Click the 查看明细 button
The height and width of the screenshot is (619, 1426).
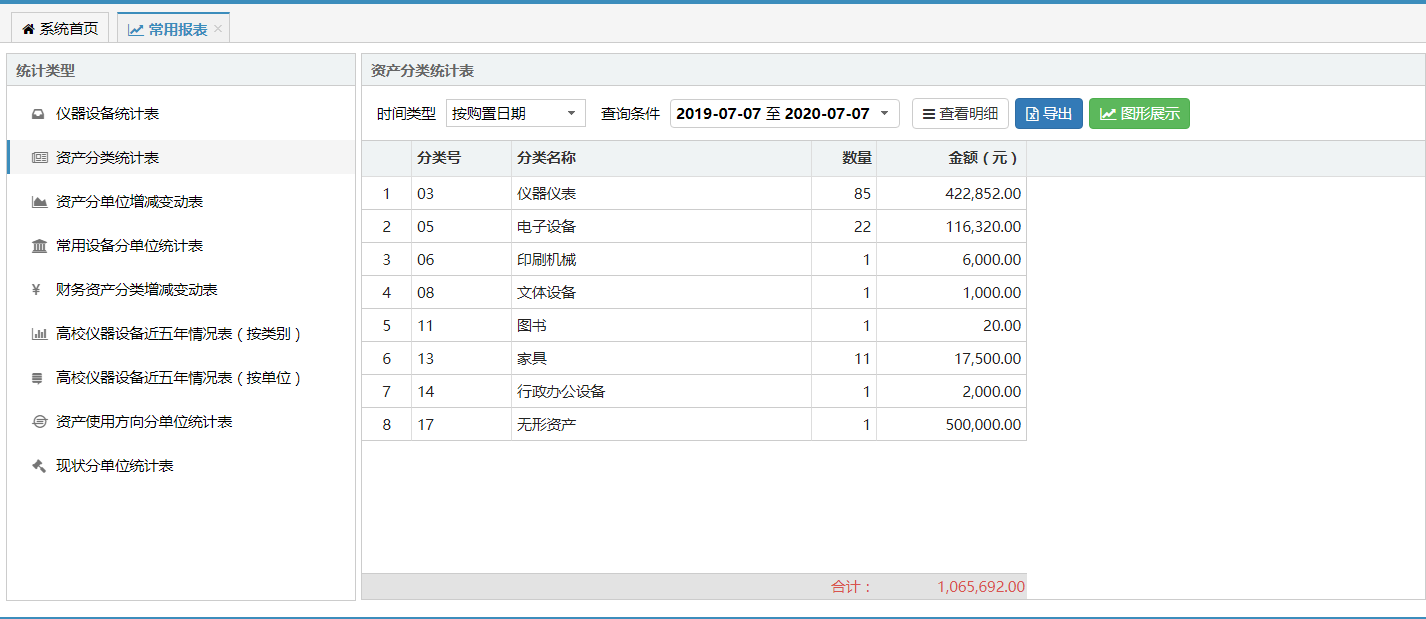(959, 114)
